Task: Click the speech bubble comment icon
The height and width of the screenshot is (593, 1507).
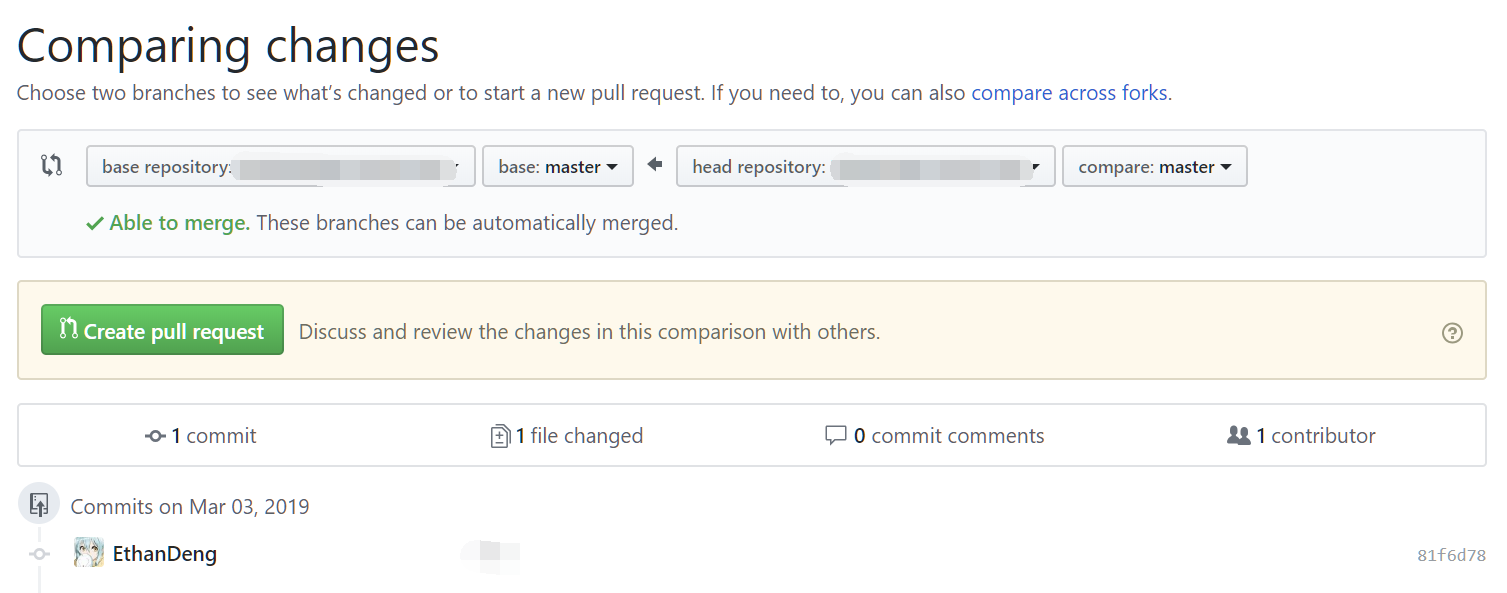Action: tap(835, 436)
